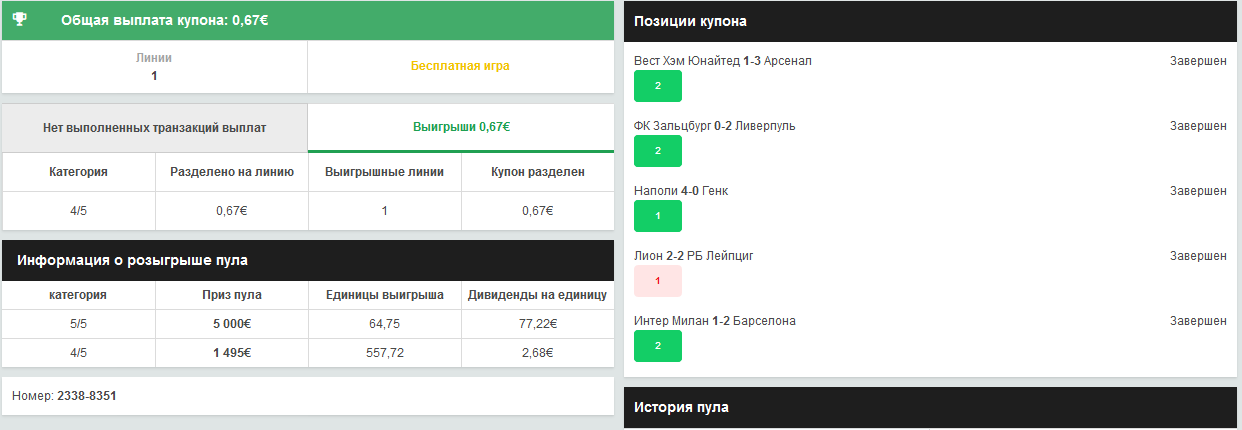1242x430 pixels.
Task: Click 'Интер Милан 1-2 Барселона' match title
Action: 715,321
